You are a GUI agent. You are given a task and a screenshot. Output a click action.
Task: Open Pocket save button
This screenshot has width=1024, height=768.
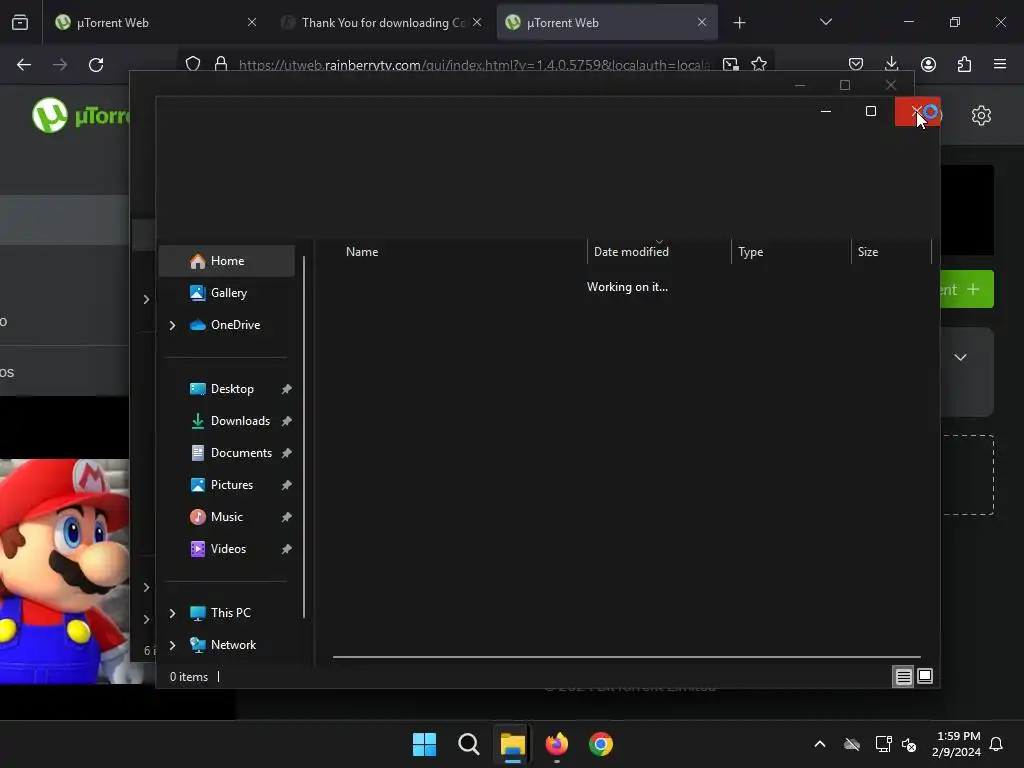coord(856,64)
